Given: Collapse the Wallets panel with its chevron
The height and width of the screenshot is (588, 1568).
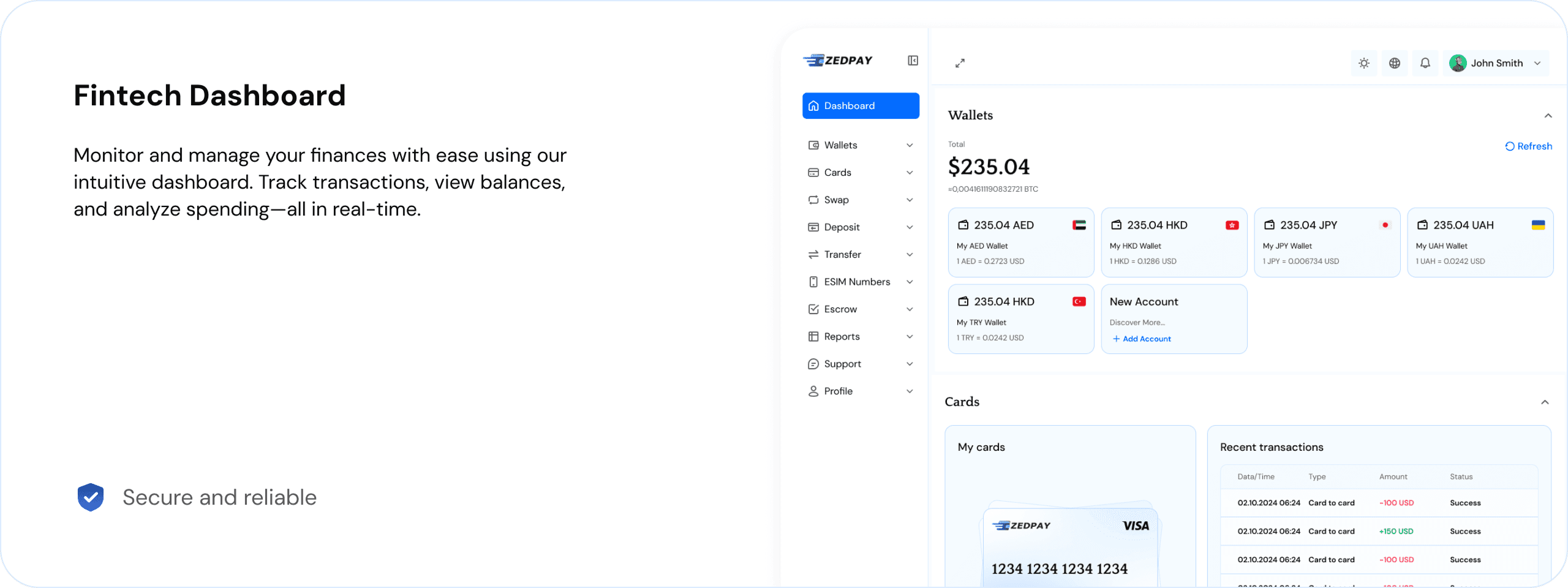Looking at the screenshot, I should pos(1548,115).
